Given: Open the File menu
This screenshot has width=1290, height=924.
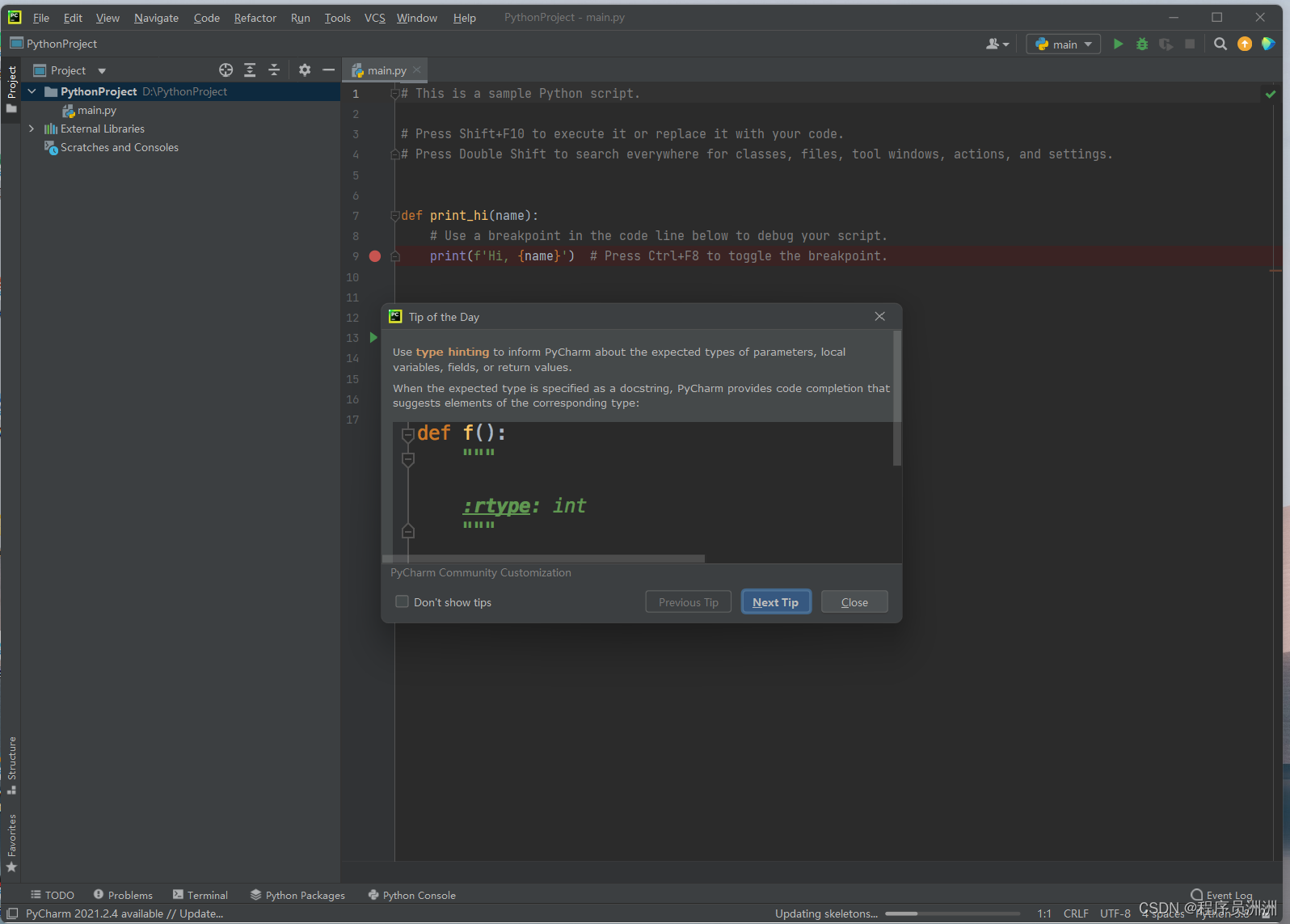Looking at the screenshot, I should click(x=41, y=18).
